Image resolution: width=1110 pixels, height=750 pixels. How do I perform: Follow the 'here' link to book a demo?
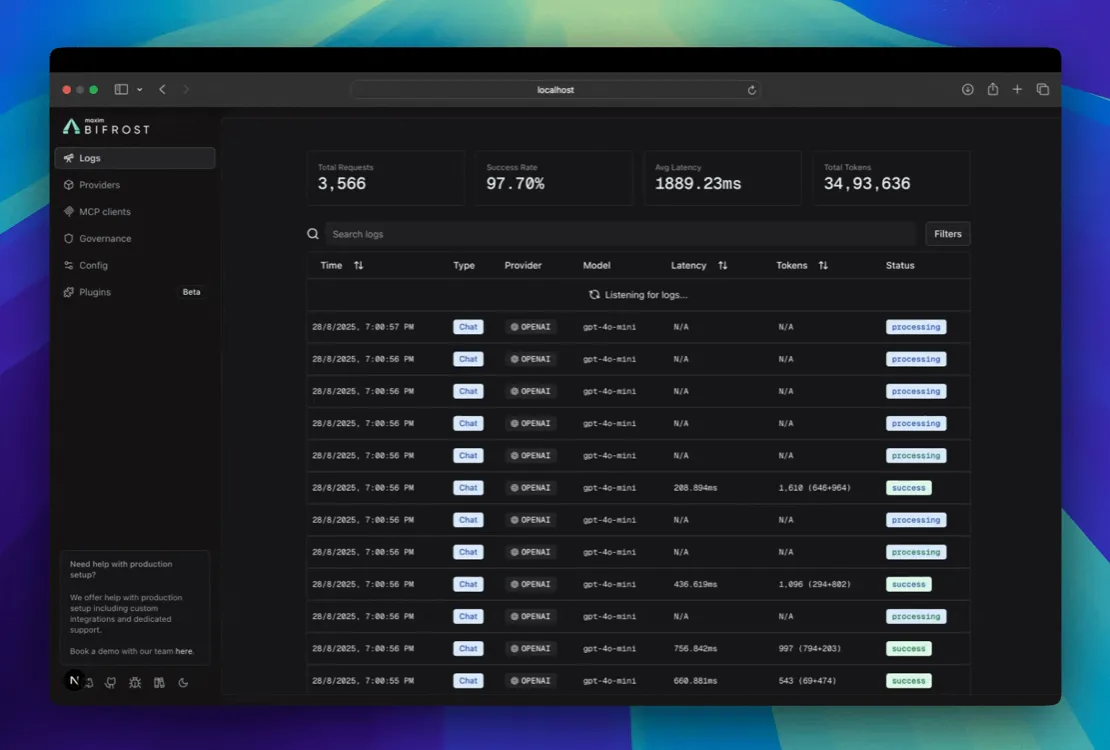(184, 652)
